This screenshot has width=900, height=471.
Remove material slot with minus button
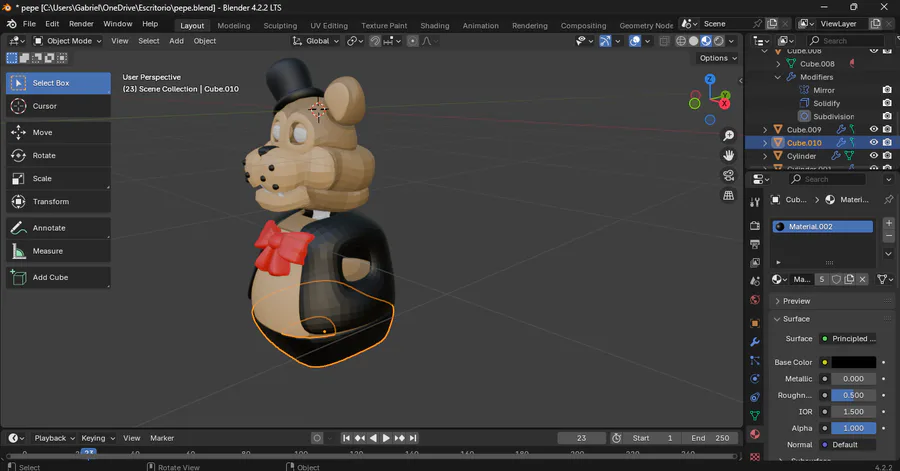889,236
